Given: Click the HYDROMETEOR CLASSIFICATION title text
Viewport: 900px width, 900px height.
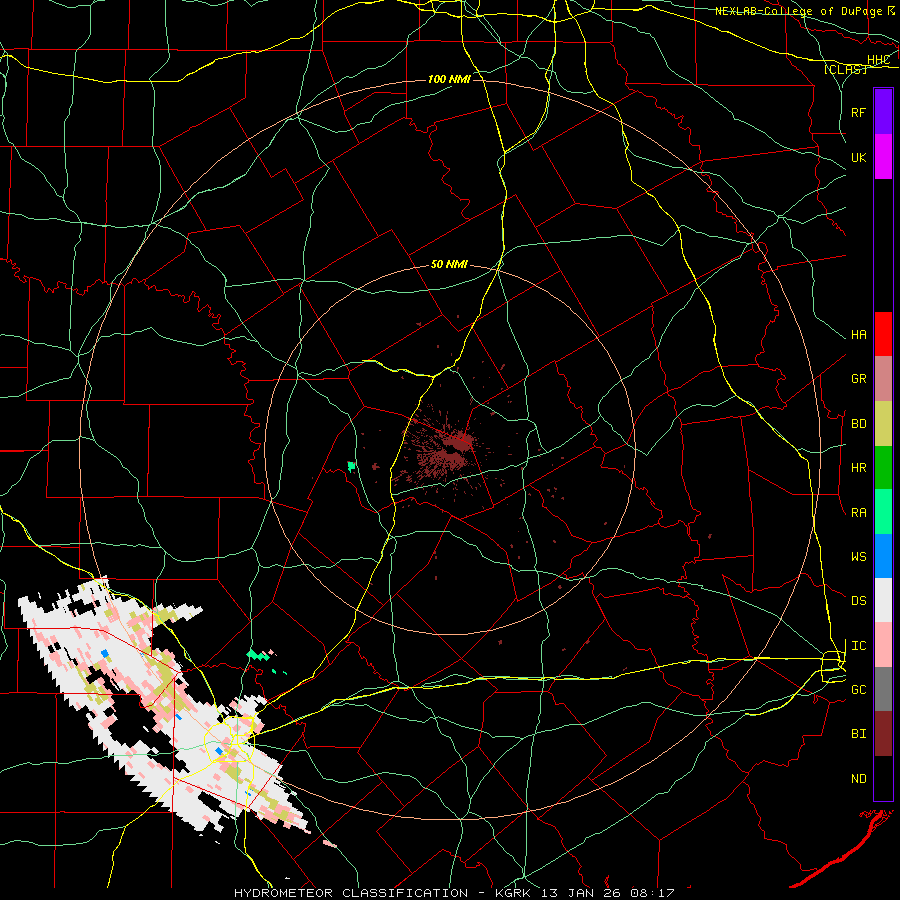Looking at the screenshot, I should (351, 893).
